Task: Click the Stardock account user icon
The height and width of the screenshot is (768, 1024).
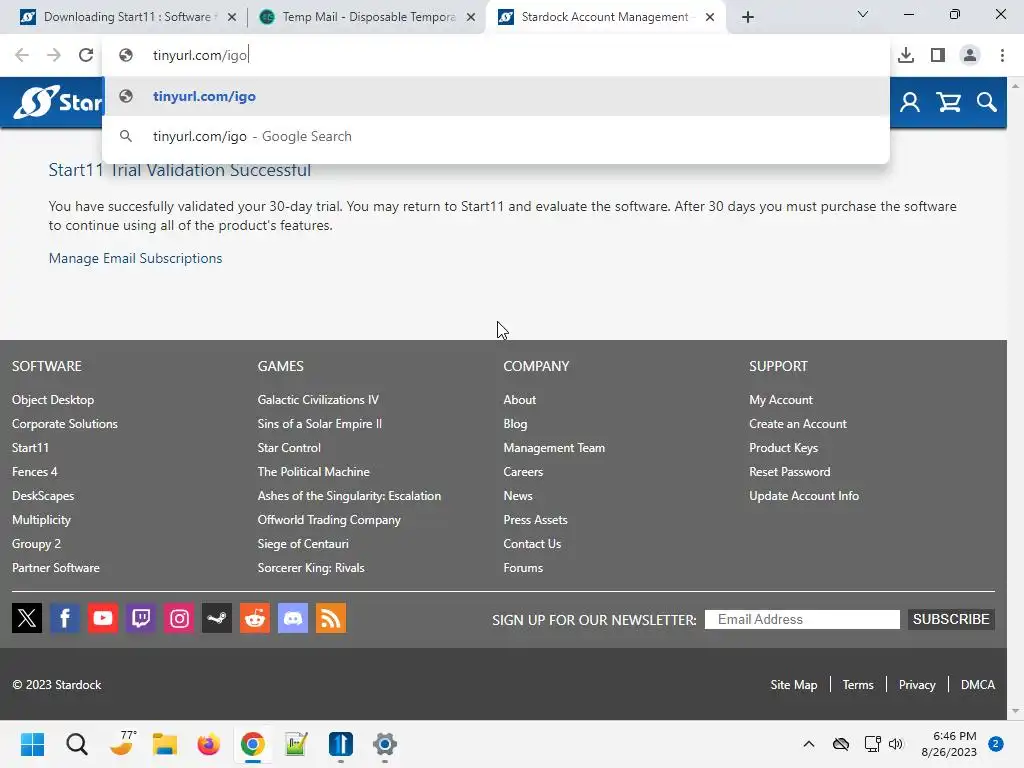Action: tap(910, 103)
